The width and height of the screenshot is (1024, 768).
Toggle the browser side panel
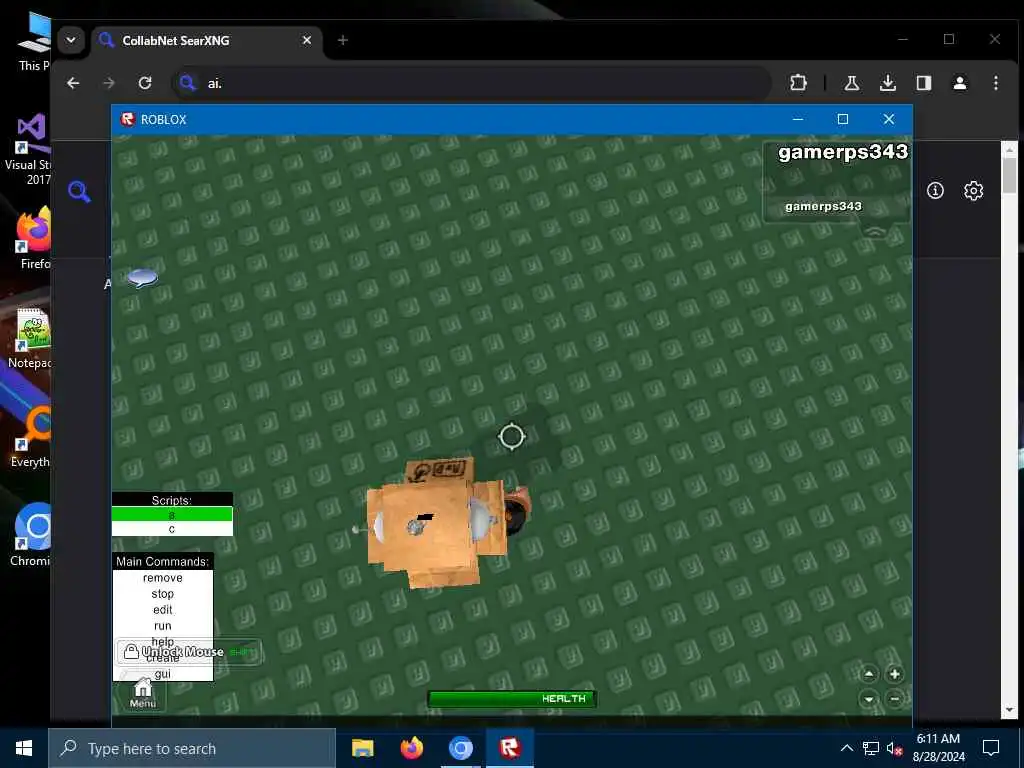tap(923, 83)
